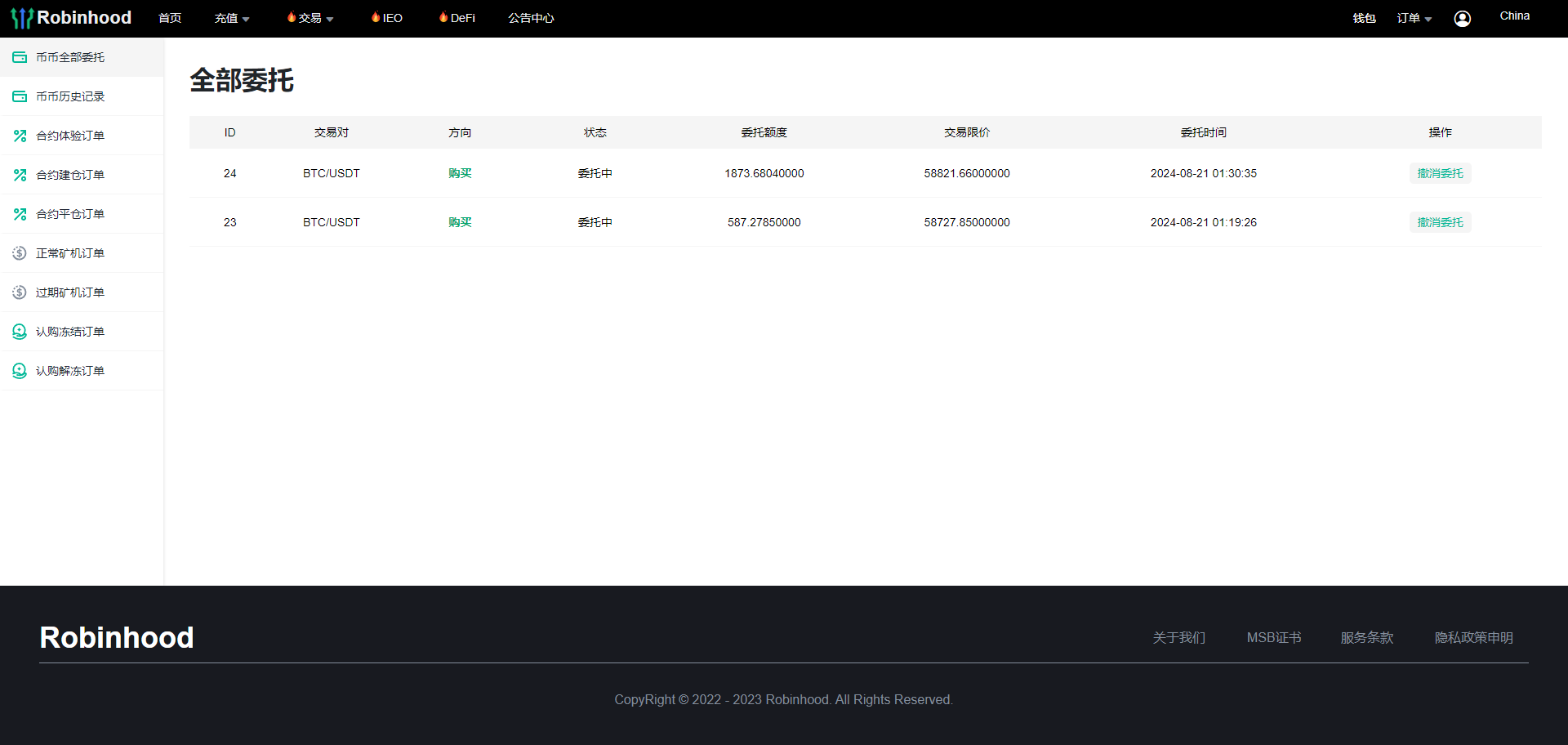Click the percent icon beside 合约体验订单
Viewport: 1568px width, 745px height.
pyautogui.click(x=20, y=136)
